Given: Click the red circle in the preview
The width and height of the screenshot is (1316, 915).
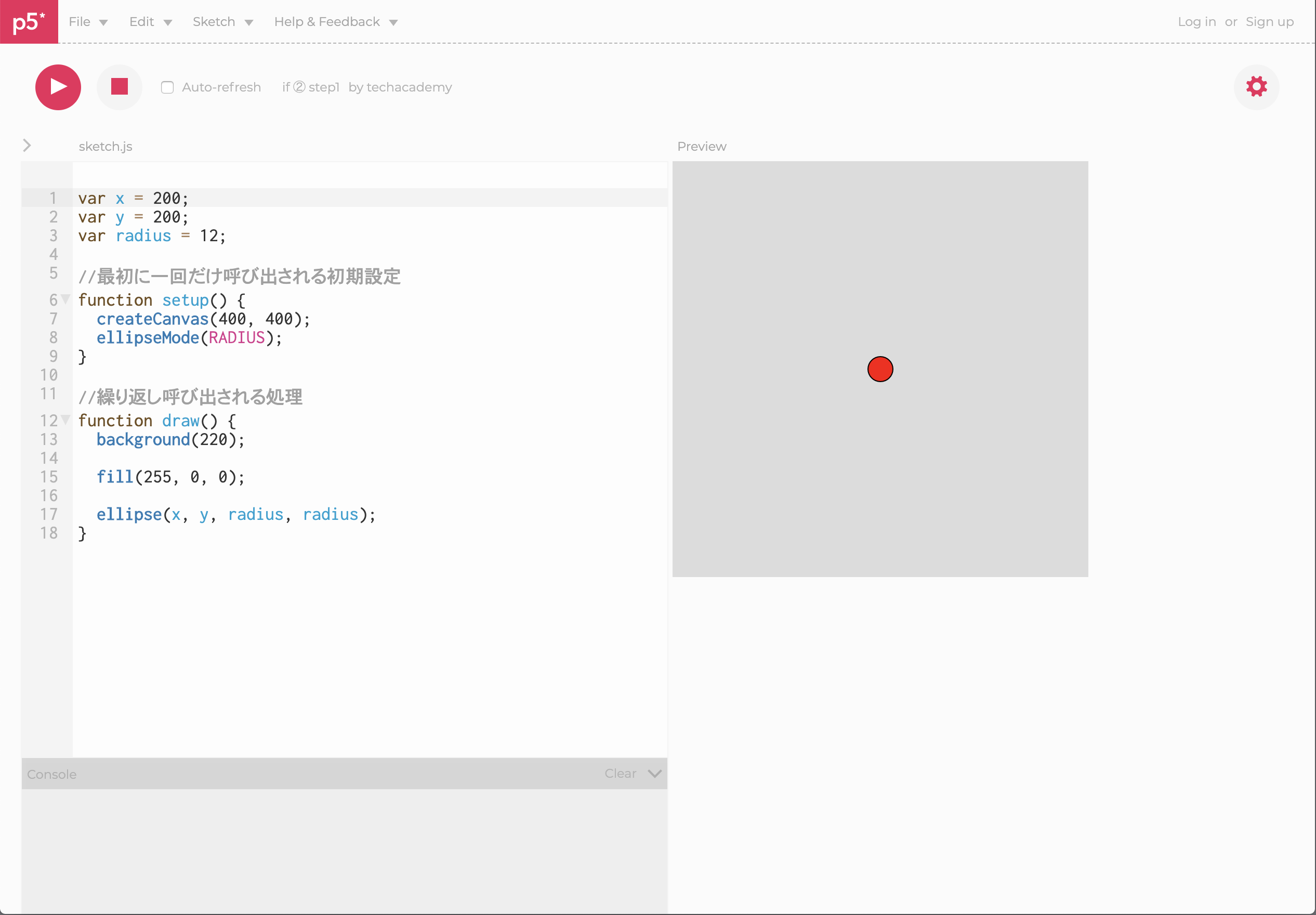Looking at the screenshot, I should [880, 369].
